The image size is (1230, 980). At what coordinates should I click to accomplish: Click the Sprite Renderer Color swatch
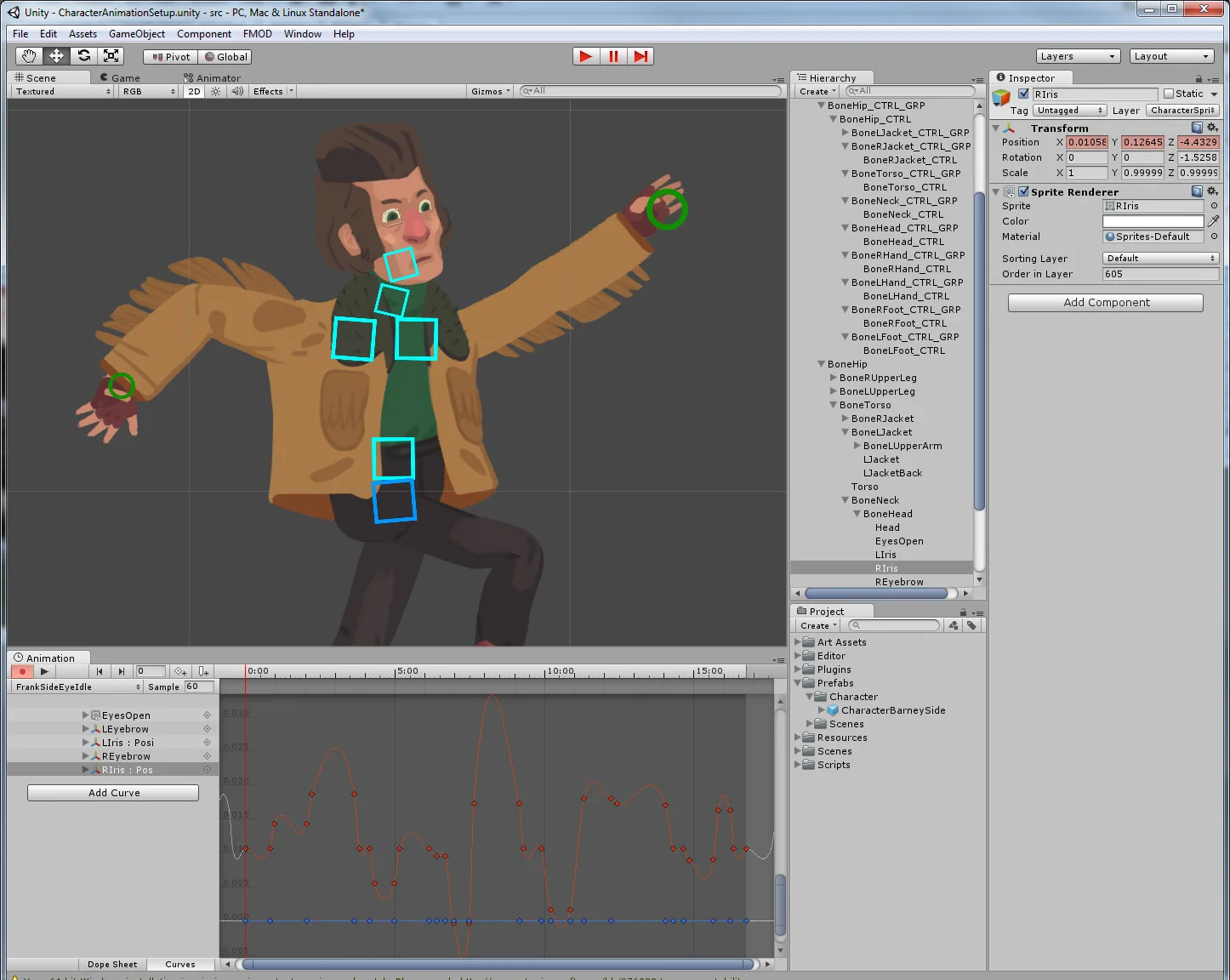(1153, 221)
